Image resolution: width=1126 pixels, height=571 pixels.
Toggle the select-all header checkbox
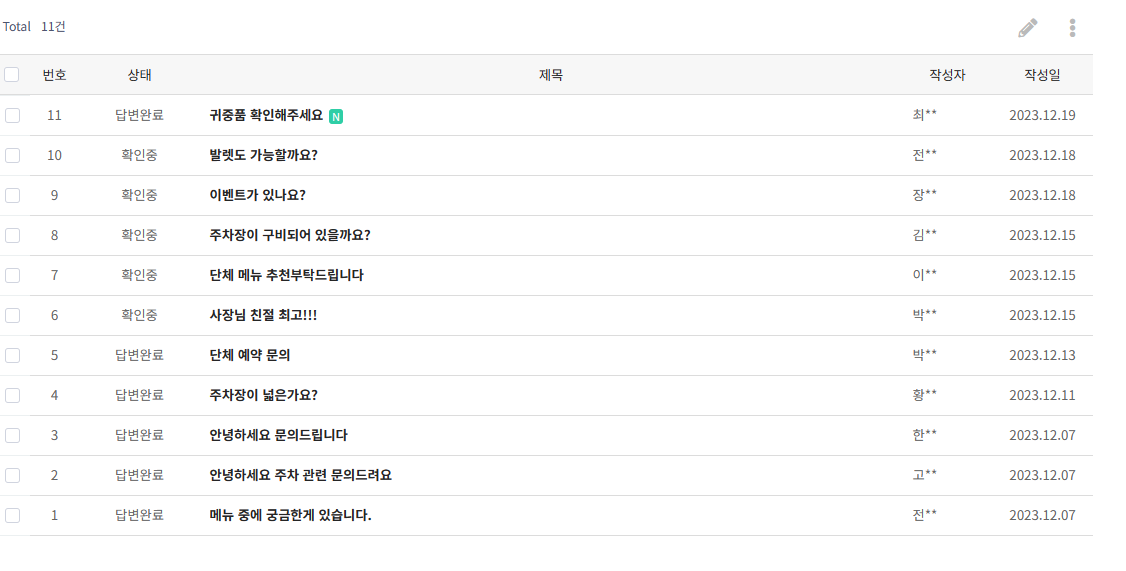[x=12, y=75]
